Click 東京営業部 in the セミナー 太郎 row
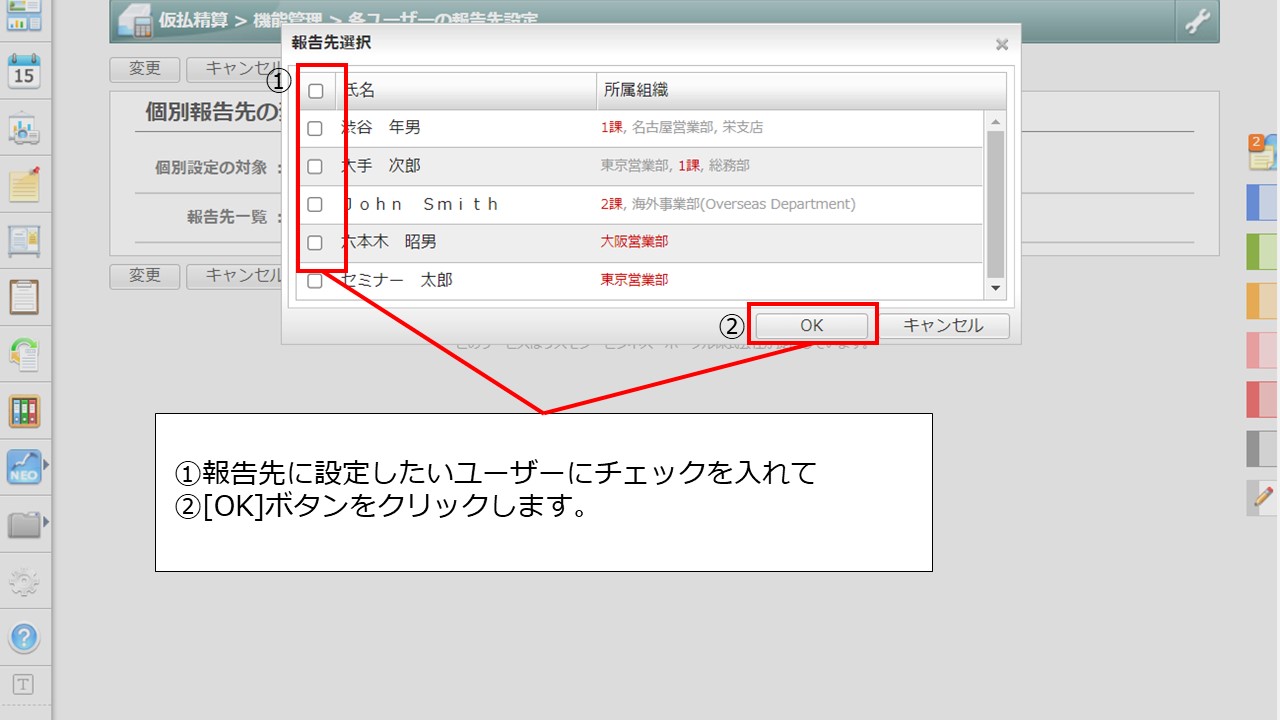This screenshot has width=1280, height=720. (x=634, y=280)
